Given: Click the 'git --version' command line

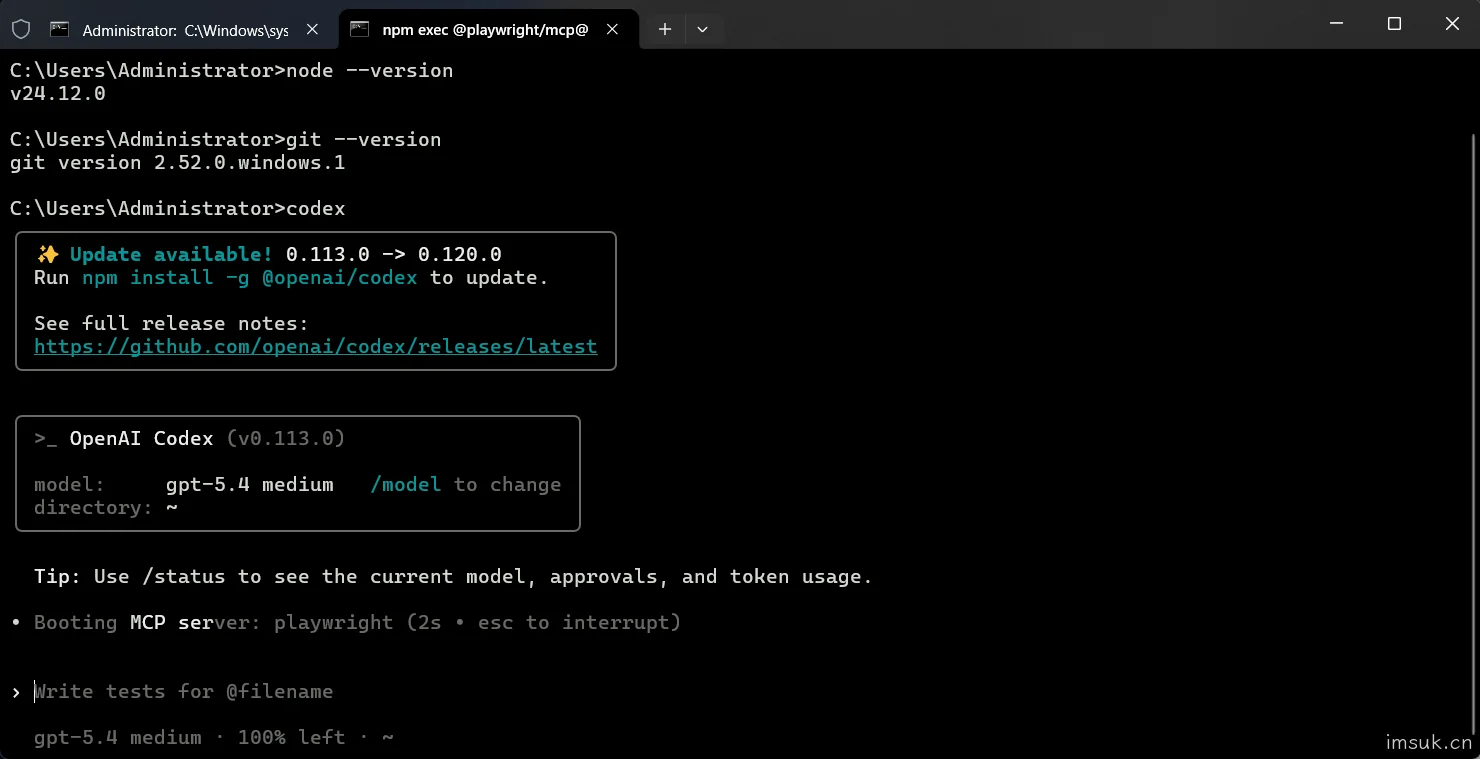Looking at the screenshot, I should point(225,139).
